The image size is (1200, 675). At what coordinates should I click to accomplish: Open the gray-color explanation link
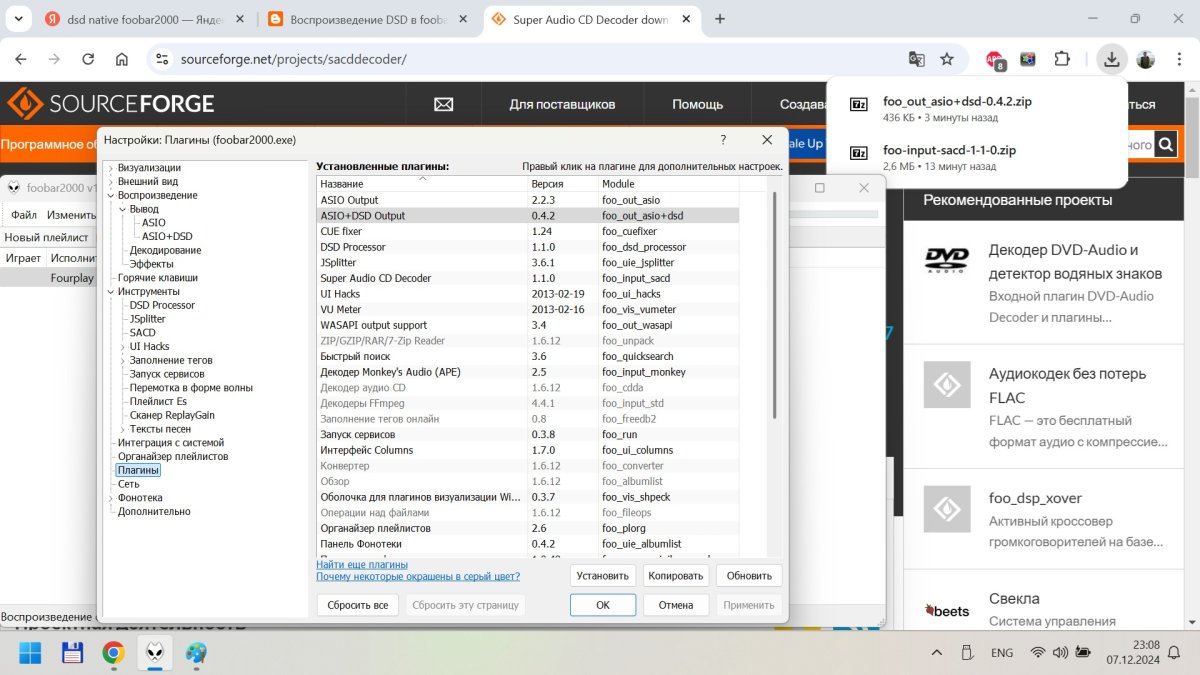418,577
